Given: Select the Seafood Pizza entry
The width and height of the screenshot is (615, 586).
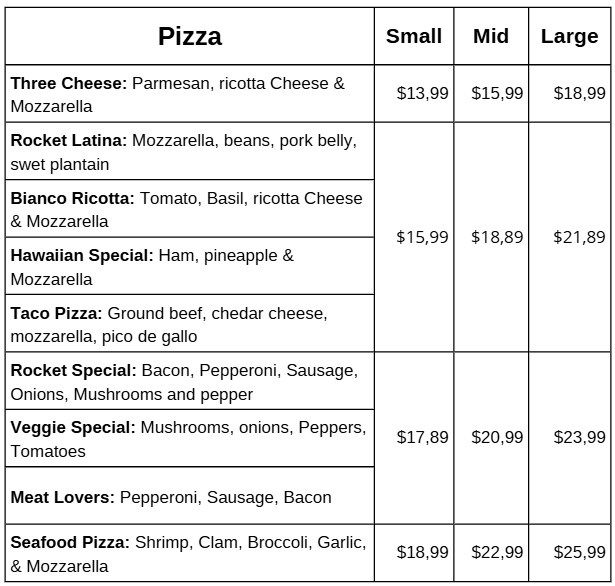Looking at the screenshot, I should point(190,553).
